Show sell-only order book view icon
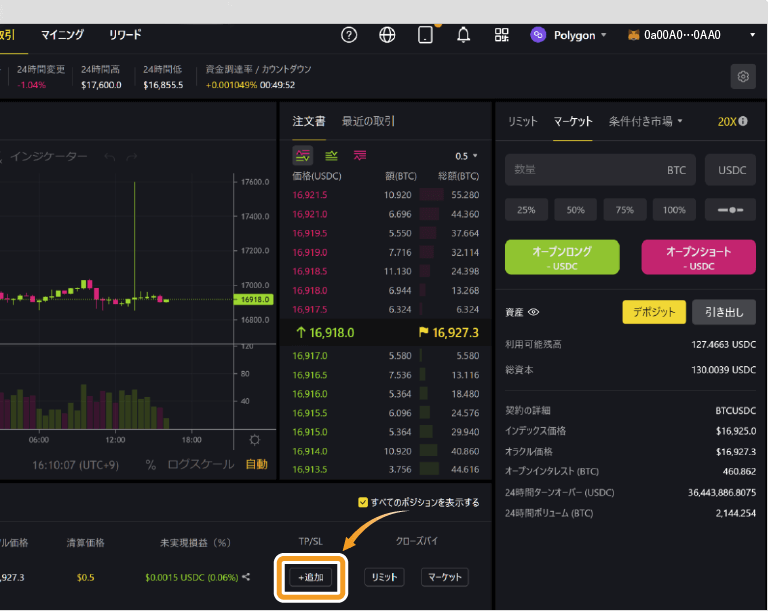This screenshot has width=768, height=611. click(360, 156)
